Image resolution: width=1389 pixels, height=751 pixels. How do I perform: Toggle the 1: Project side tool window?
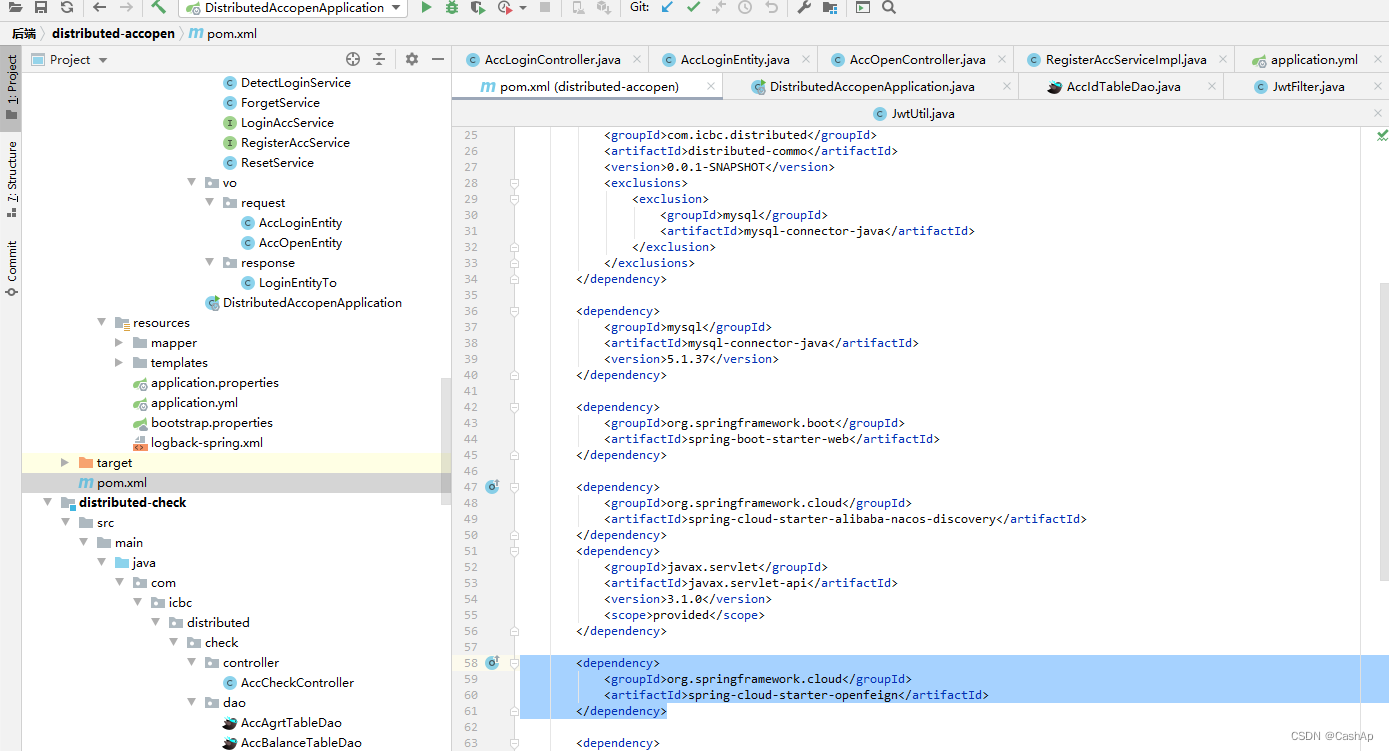point(11,87)
